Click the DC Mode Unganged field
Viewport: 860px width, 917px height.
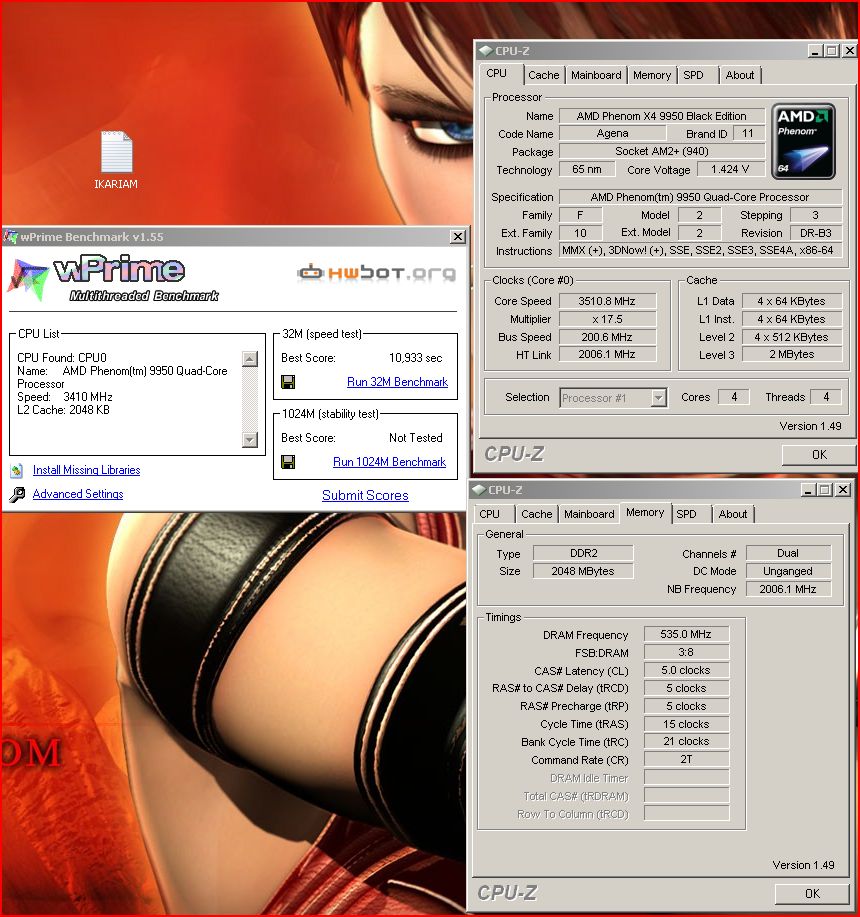coord(788,571)
